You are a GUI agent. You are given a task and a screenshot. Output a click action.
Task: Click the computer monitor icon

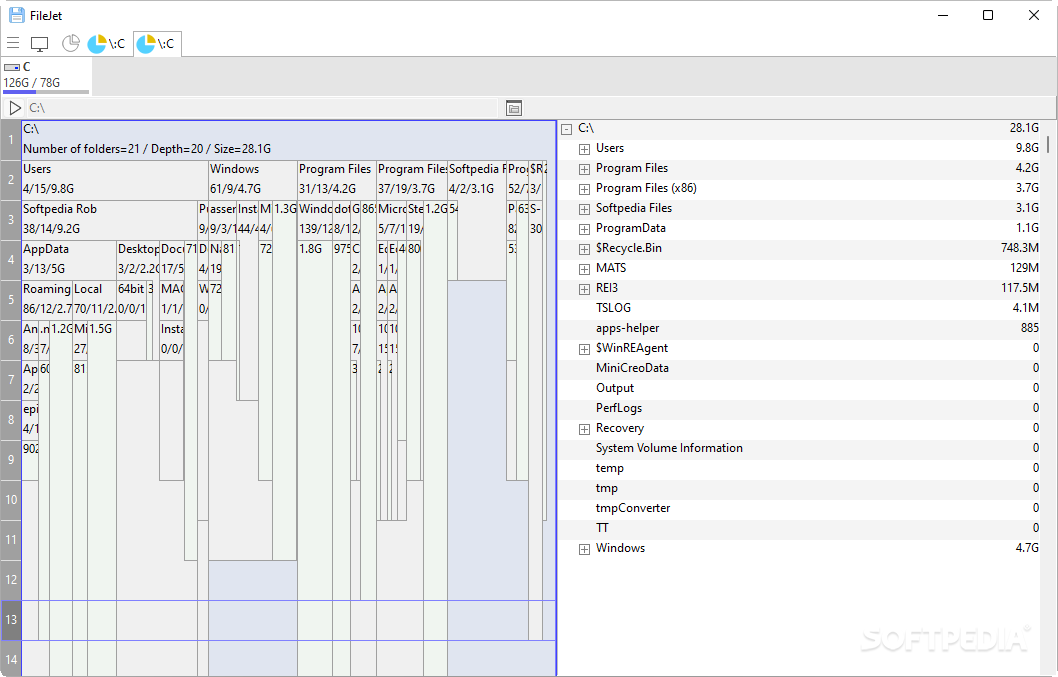pos(40,44)
